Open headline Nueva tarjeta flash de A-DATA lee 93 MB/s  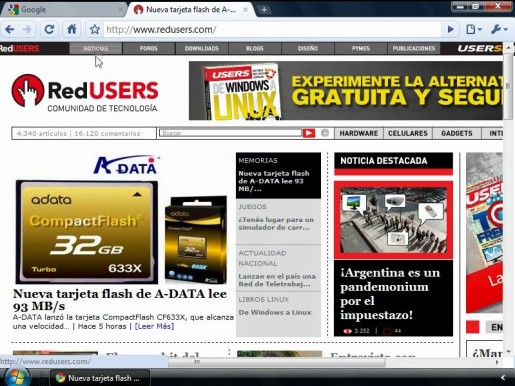[x=120, y=300]
